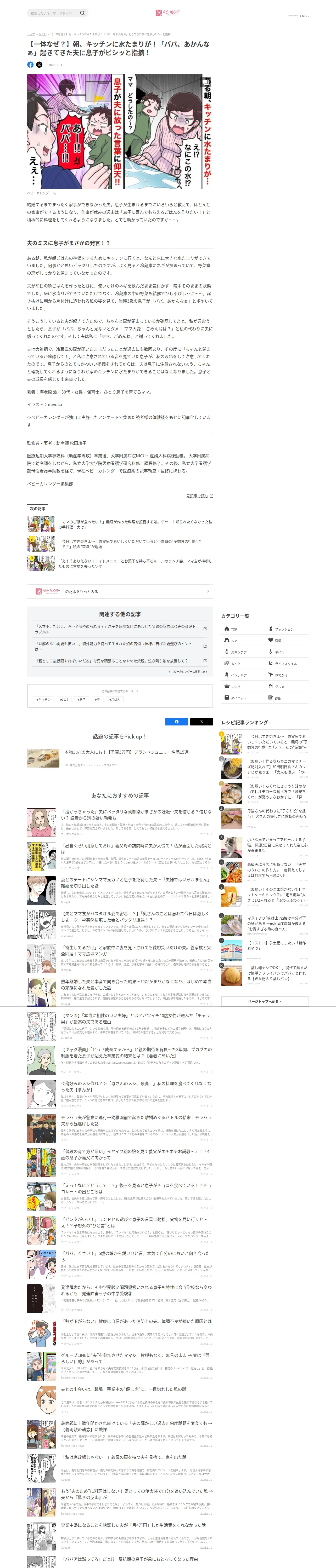The image size is (336, 1568).
Task: Open the ベビーカレンダー logo at top center
Action: click(168, 12)
